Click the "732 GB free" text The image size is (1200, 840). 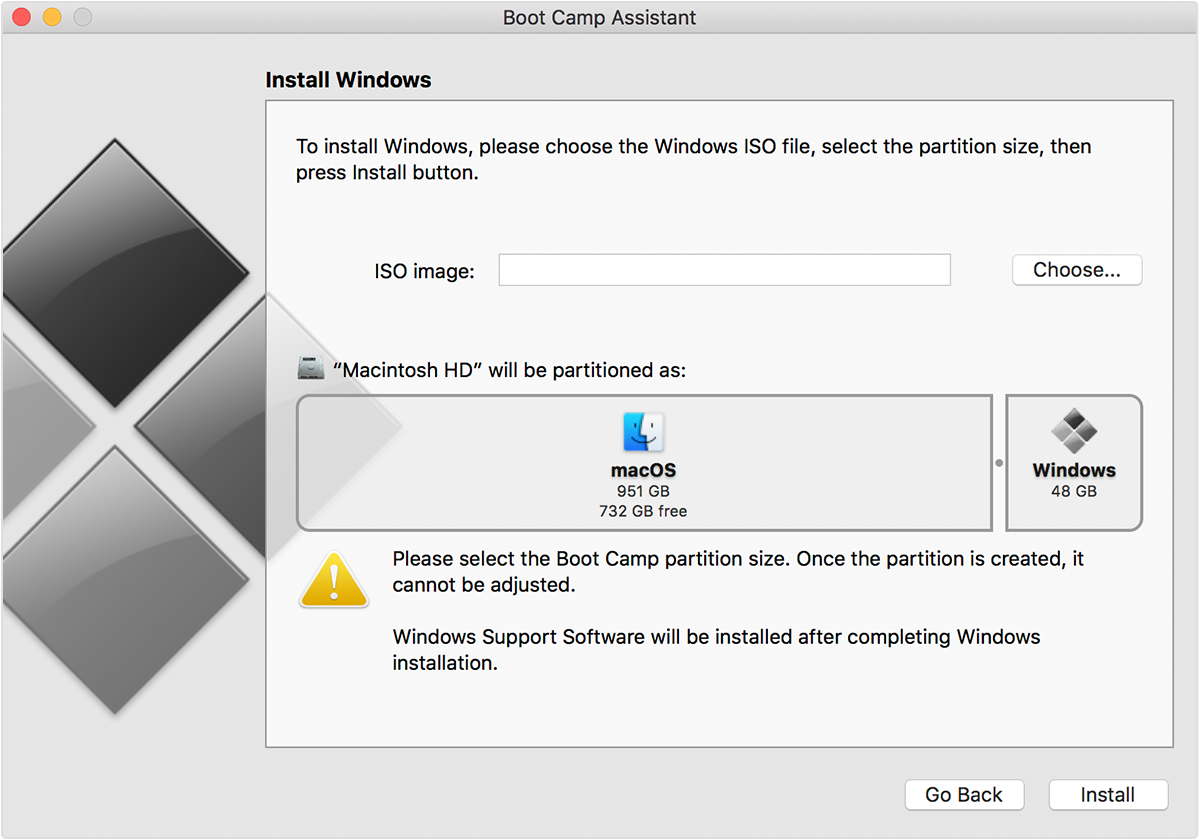coord(644,511)
